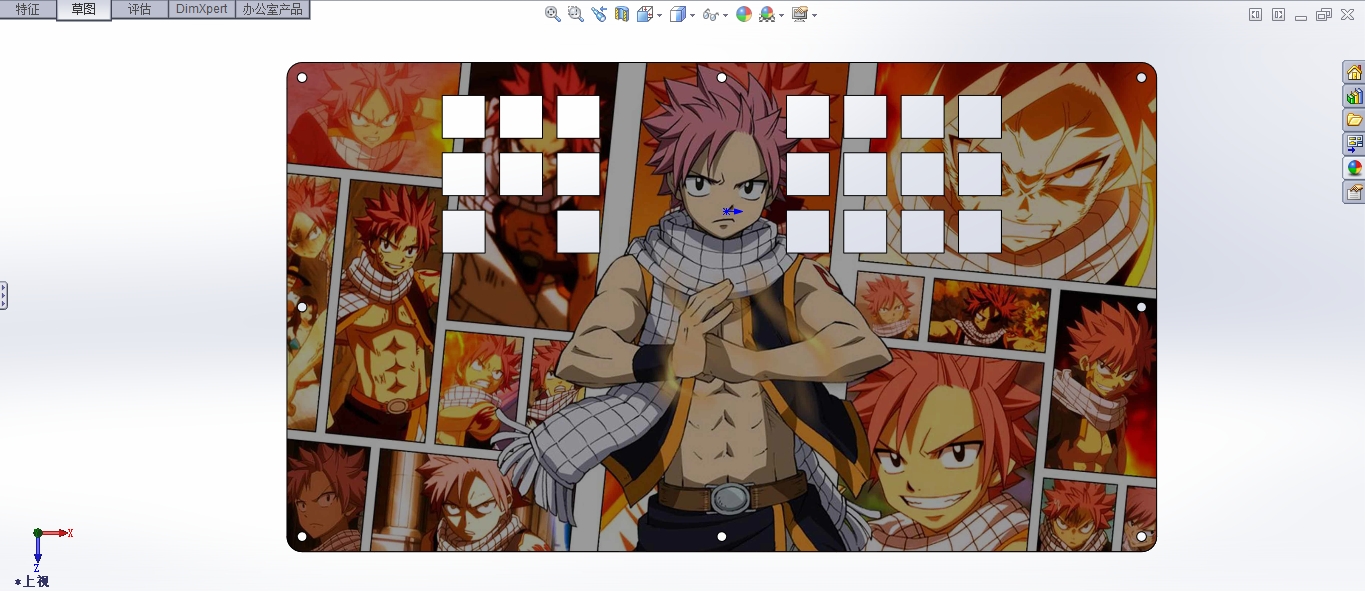Restore down the document window
Screen dimensions: 1365x591
pos(1324,14)
